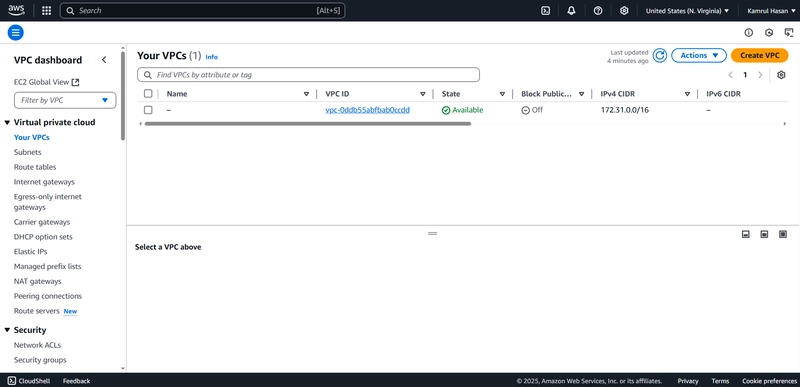The image size is (800, 387).
Task: Open the notifications bell
Action: [x=571, y=11]
